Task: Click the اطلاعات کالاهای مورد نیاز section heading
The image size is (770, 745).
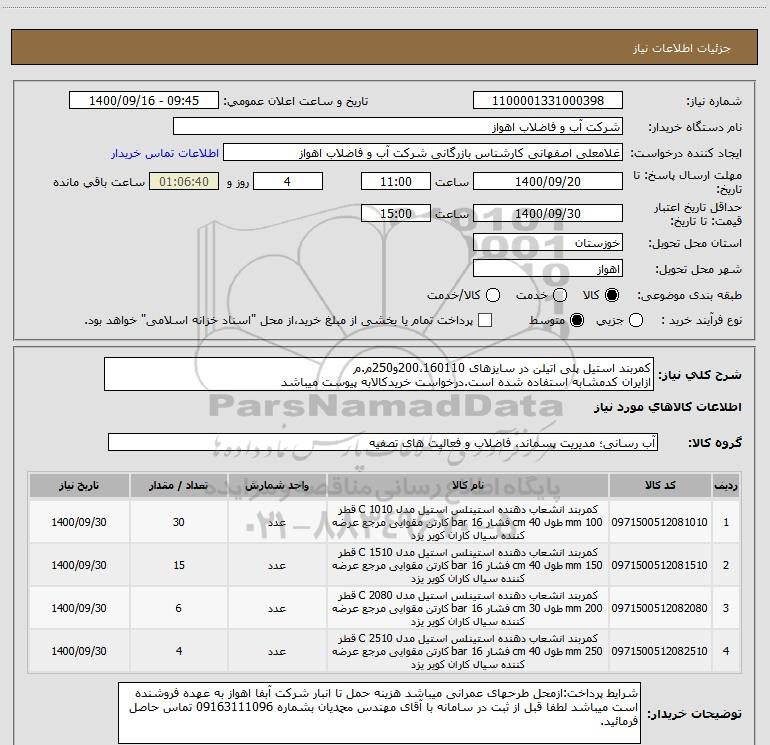Action: (668, 407)
